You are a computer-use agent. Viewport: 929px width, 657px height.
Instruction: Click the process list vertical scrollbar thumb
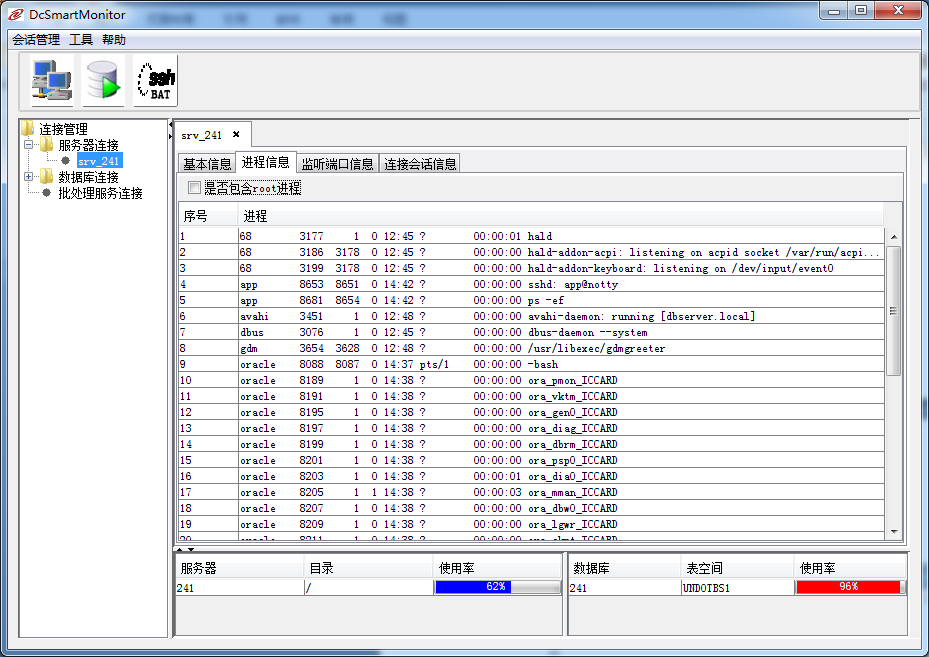coord(893,310)
